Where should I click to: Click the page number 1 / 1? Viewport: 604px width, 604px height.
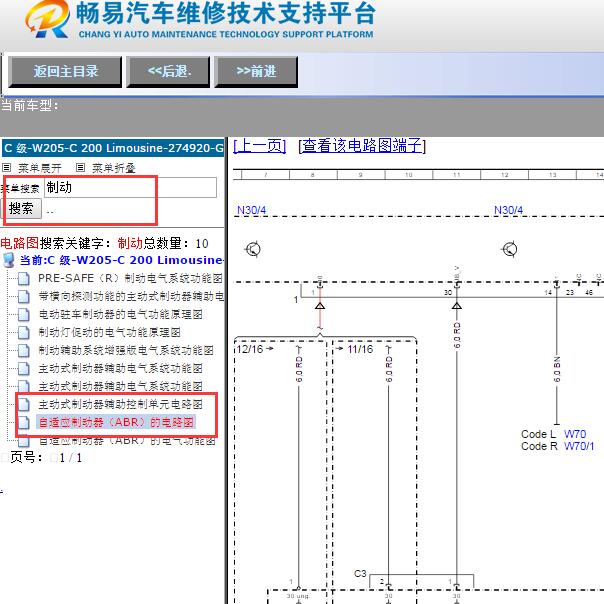pos(71,458)
